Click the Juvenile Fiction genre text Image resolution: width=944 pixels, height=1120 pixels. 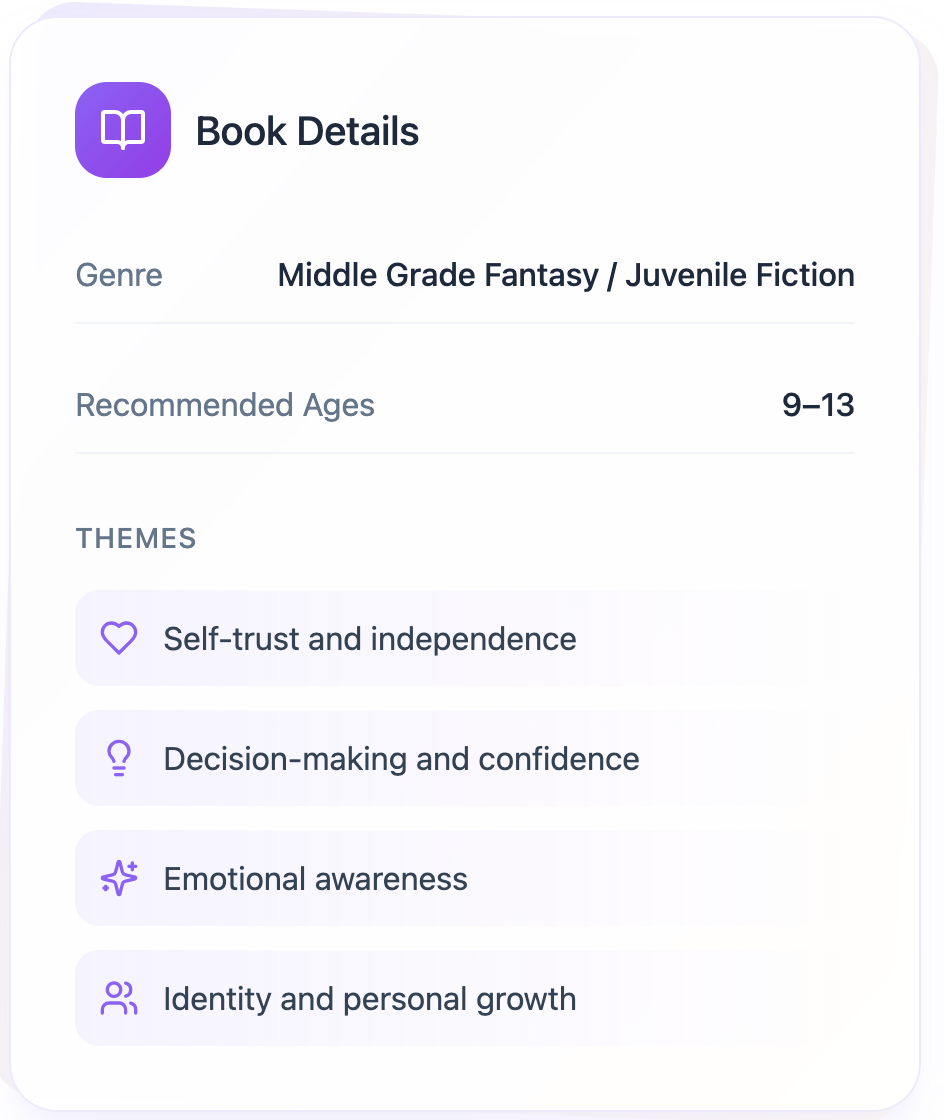[x=740, y=275]
